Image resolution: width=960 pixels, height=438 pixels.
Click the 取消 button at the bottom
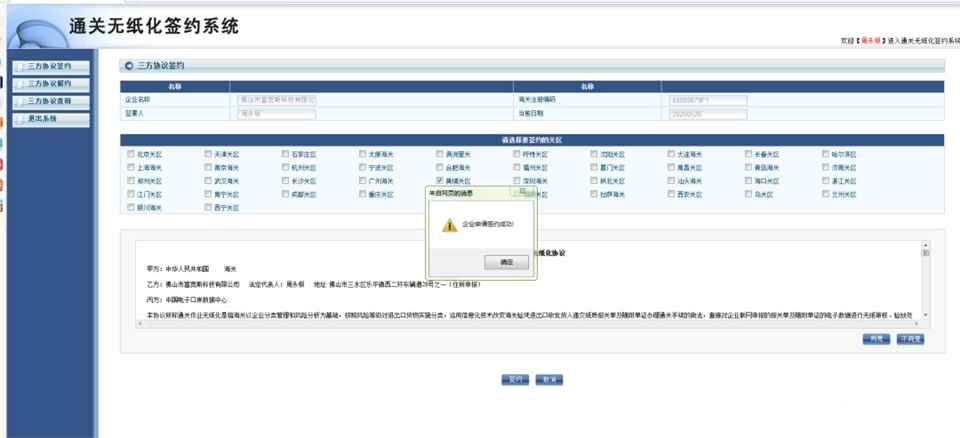(548, 380)
